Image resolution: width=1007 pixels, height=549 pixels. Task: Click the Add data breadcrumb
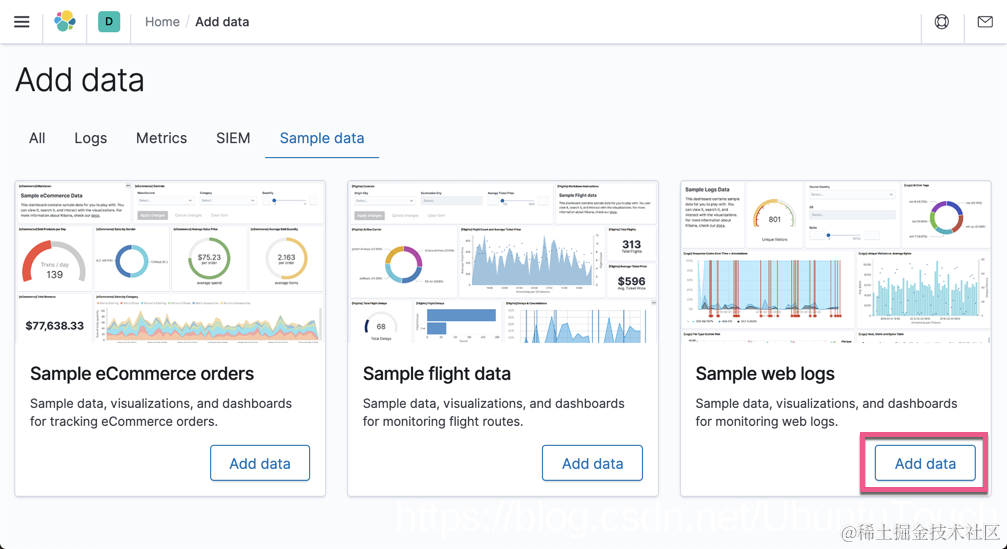point(222,22)
